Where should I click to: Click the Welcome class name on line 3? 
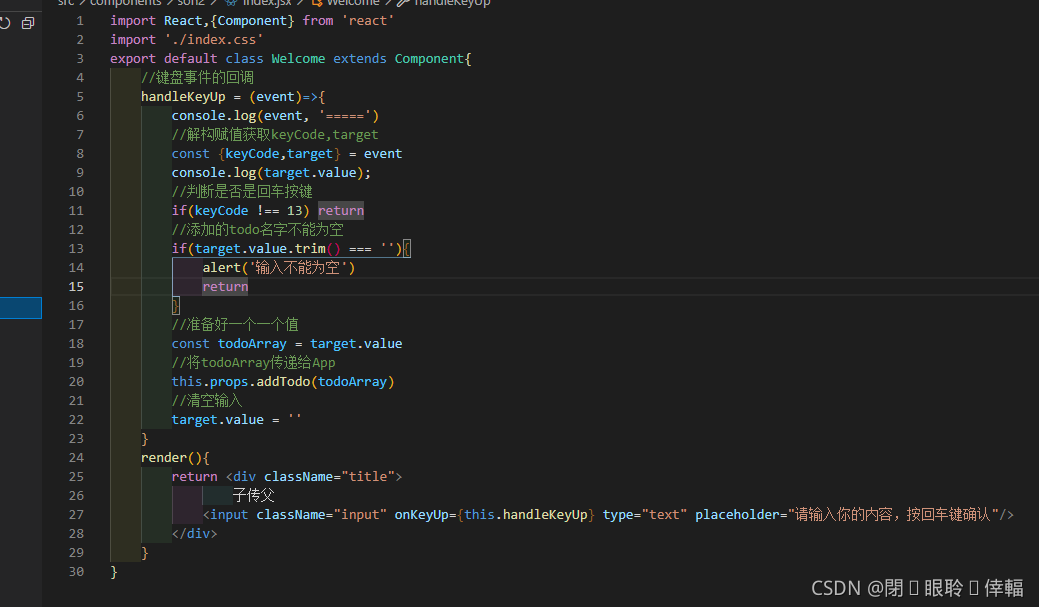(298, 58)
